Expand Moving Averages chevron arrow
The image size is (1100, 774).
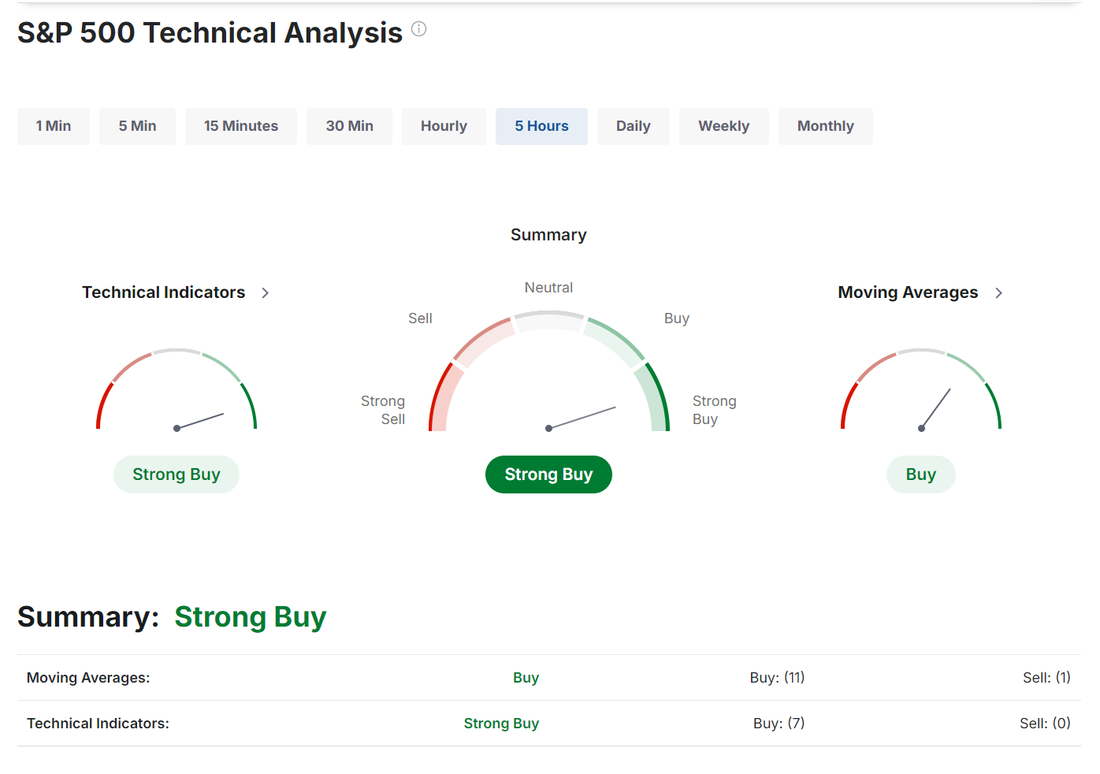tap(999, 293)
